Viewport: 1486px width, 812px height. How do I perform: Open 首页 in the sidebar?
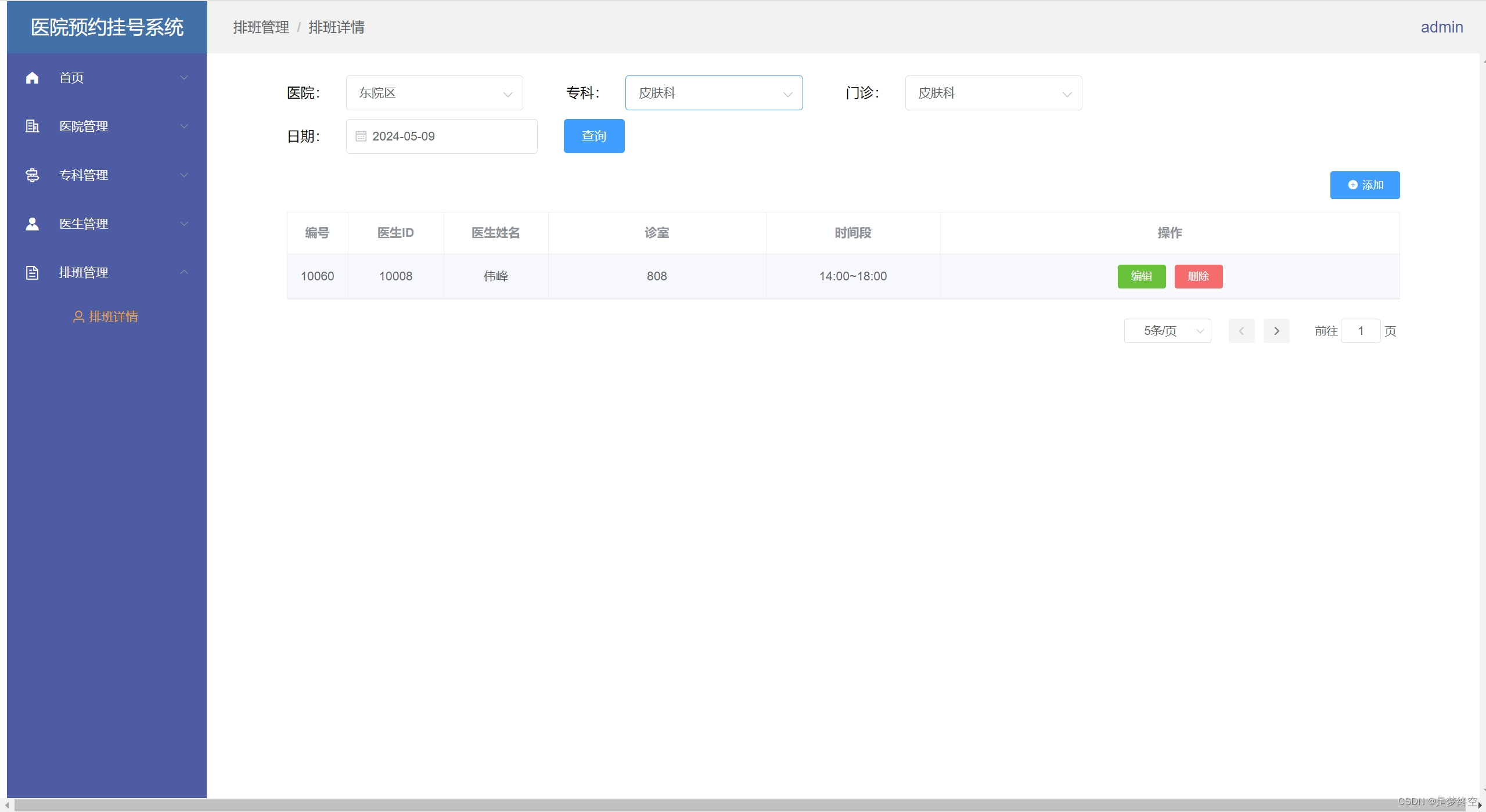point(107,78)
